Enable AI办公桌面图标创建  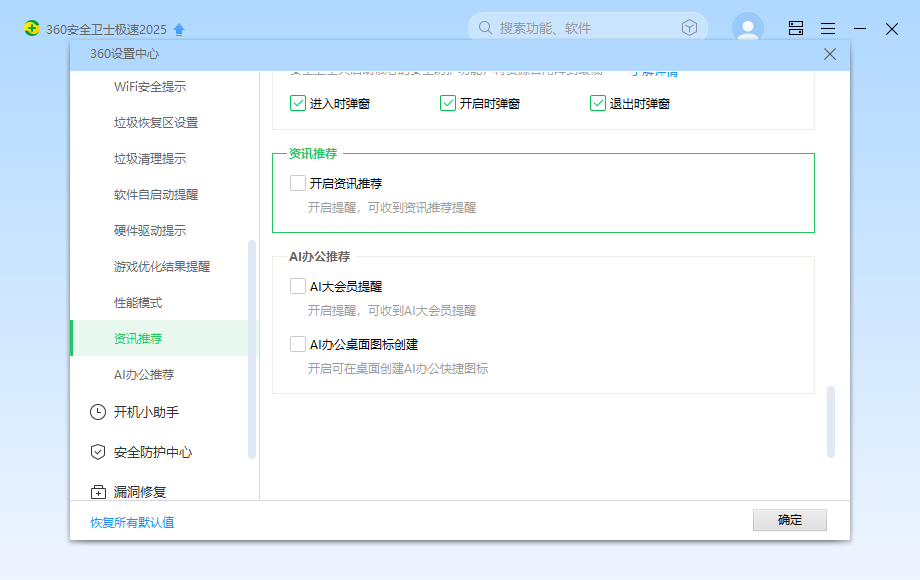pos(296,343)
